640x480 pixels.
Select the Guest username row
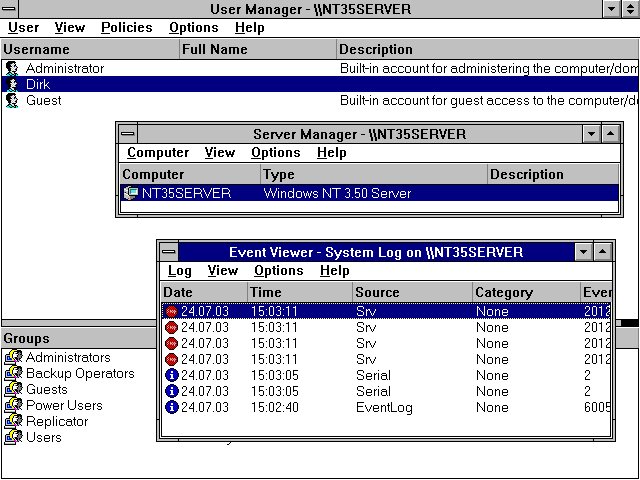click(x=320, y=100)
